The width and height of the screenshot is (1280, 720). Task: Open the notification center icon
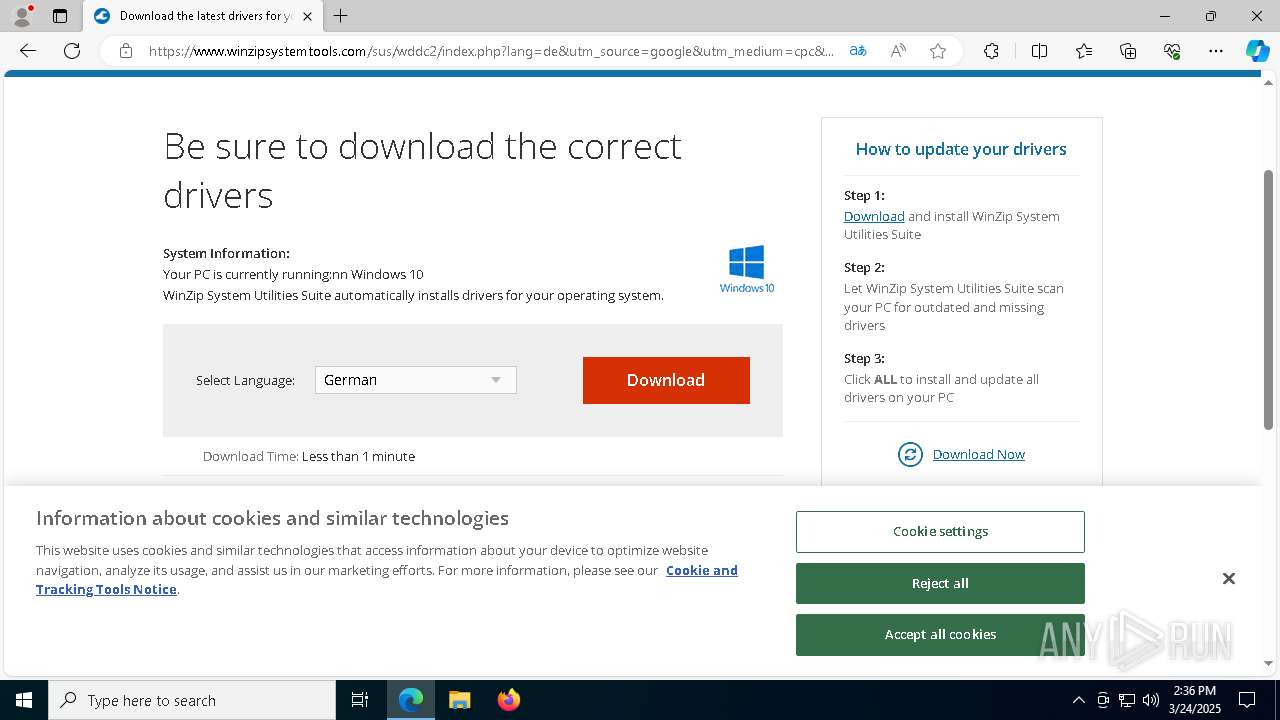(1247, 700)
